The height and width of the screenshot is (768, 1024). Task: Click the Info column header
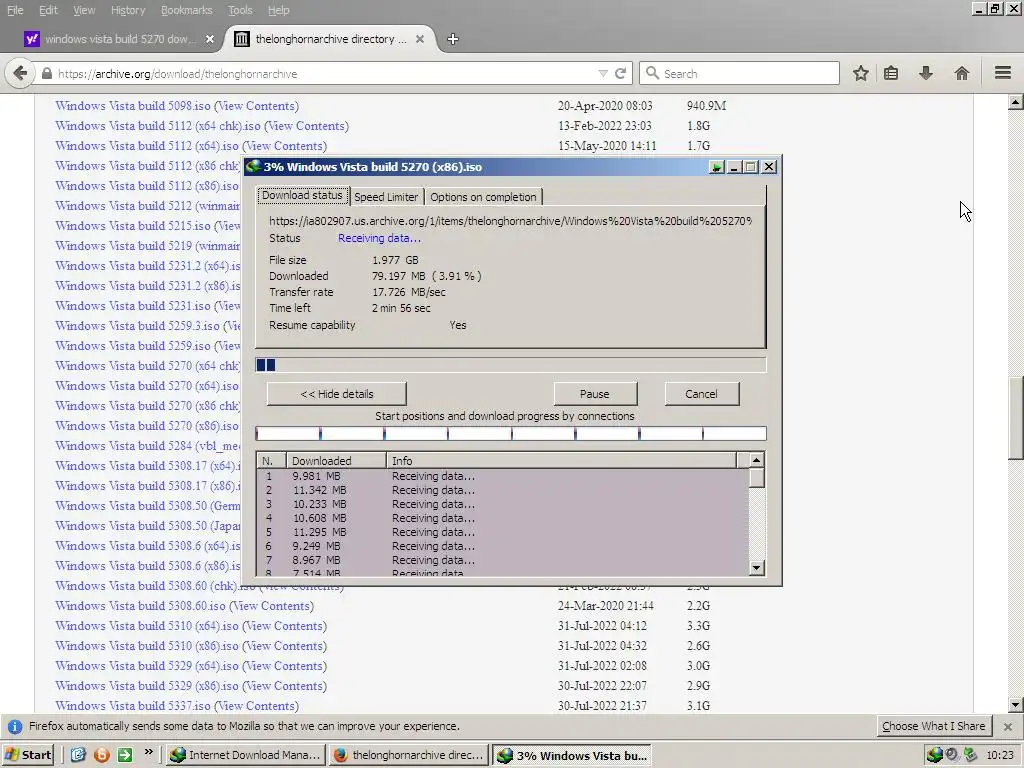pyautogui.click(x=561, y=460)
